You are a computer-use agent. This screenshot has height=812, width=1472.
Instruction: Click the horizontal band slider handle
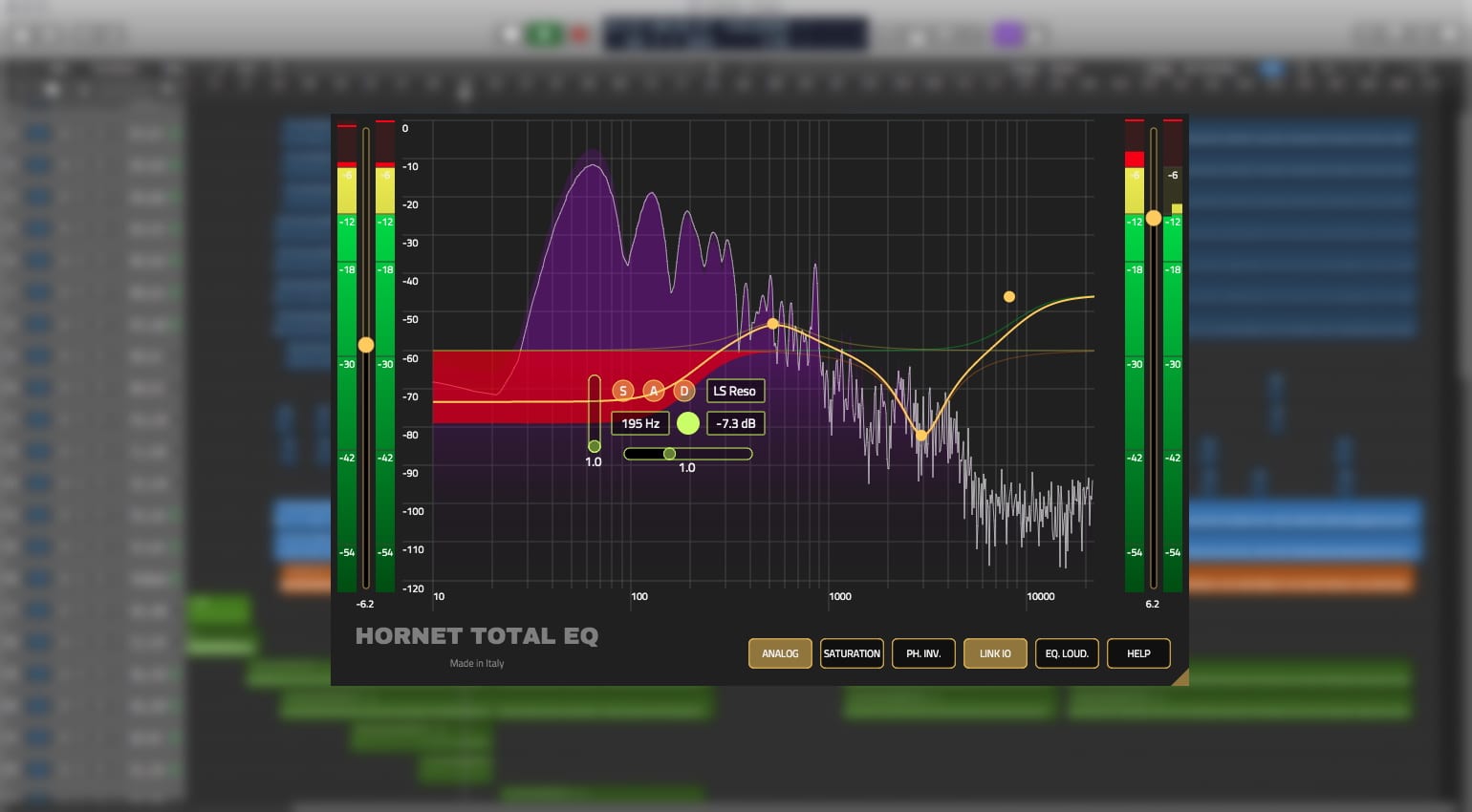click(x=669, y=454)
